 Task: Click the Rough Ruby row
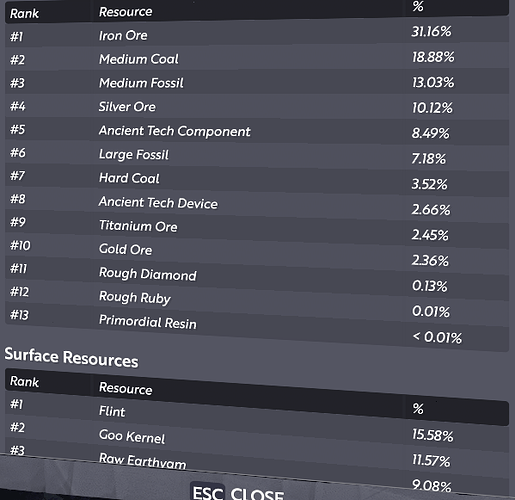pyautogui.click(x=257, y=301)
